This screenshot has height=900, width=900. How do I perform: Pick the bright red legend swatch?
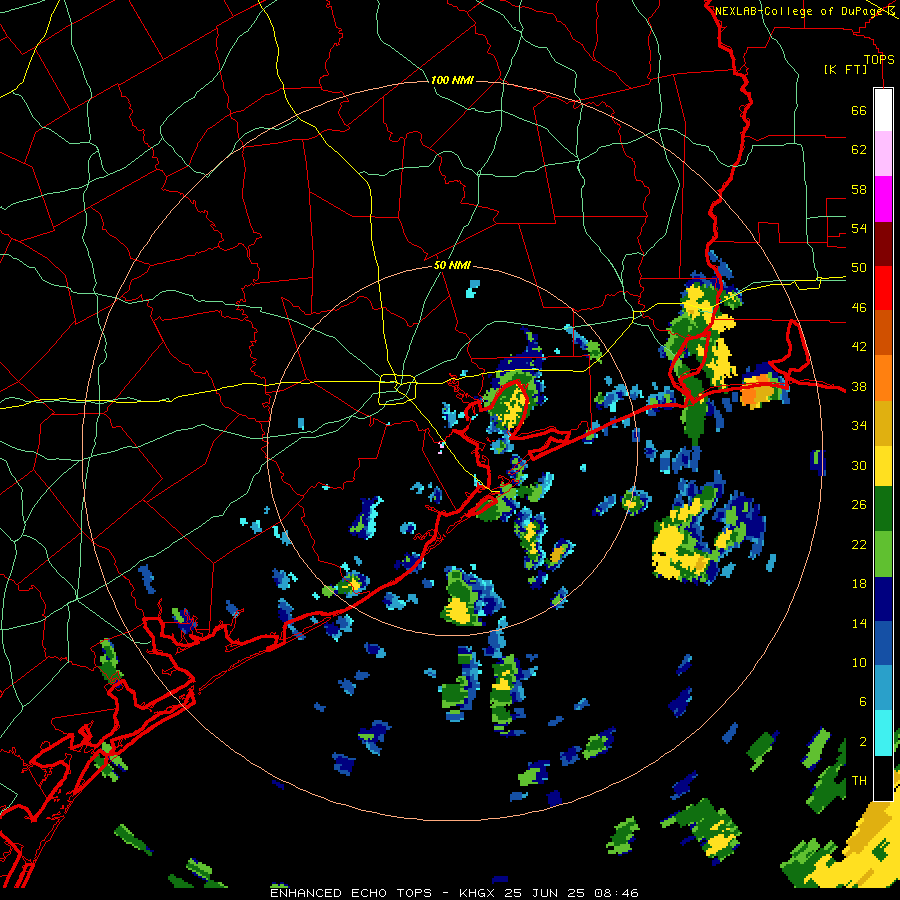click(883, 288)
